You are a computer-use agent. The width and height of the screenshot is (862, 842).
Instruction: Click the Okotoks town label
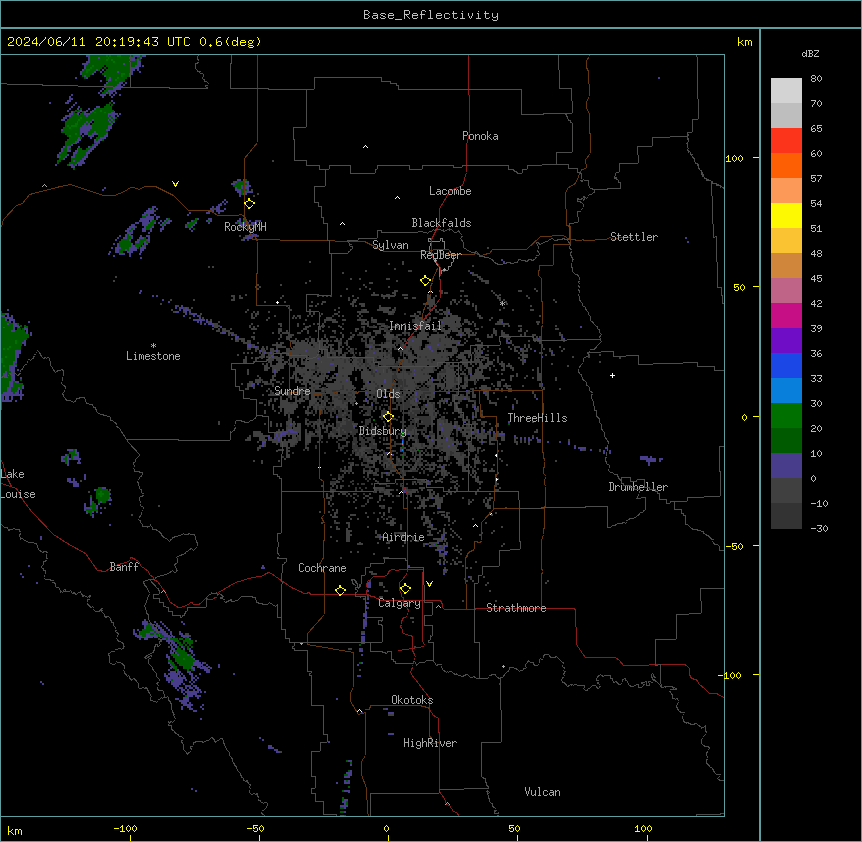coord(412,700)
